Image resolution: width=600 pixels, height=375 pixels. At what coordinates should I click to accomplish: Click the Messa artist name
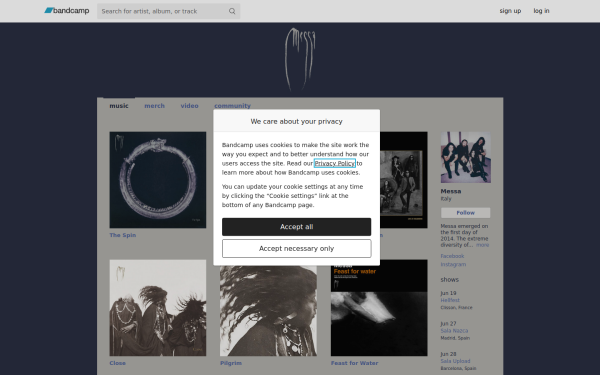tap(451, 191)
